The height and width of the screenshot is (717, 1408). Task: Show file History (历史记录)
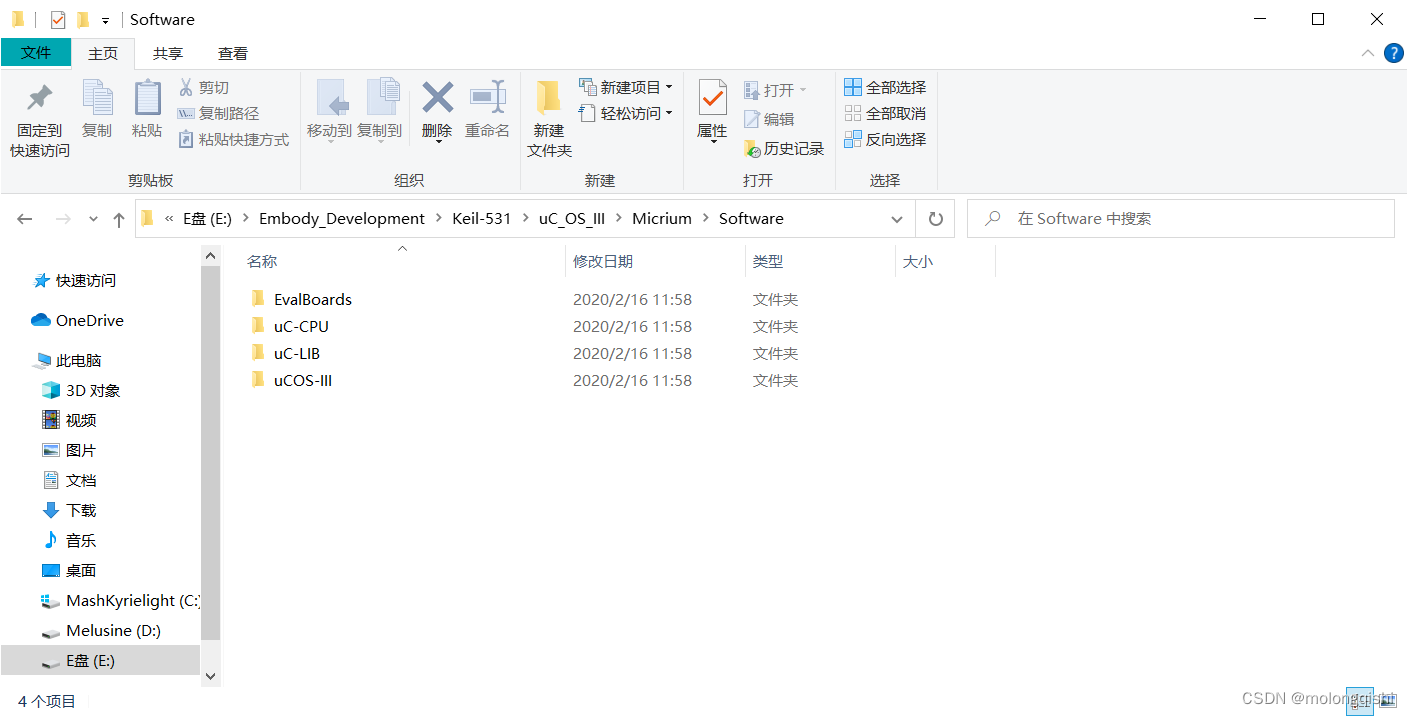coord(784,148)
